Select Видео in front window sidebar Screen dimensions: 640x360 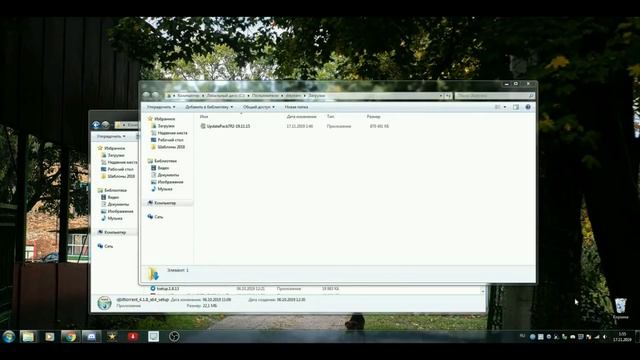tap(160, 168)
